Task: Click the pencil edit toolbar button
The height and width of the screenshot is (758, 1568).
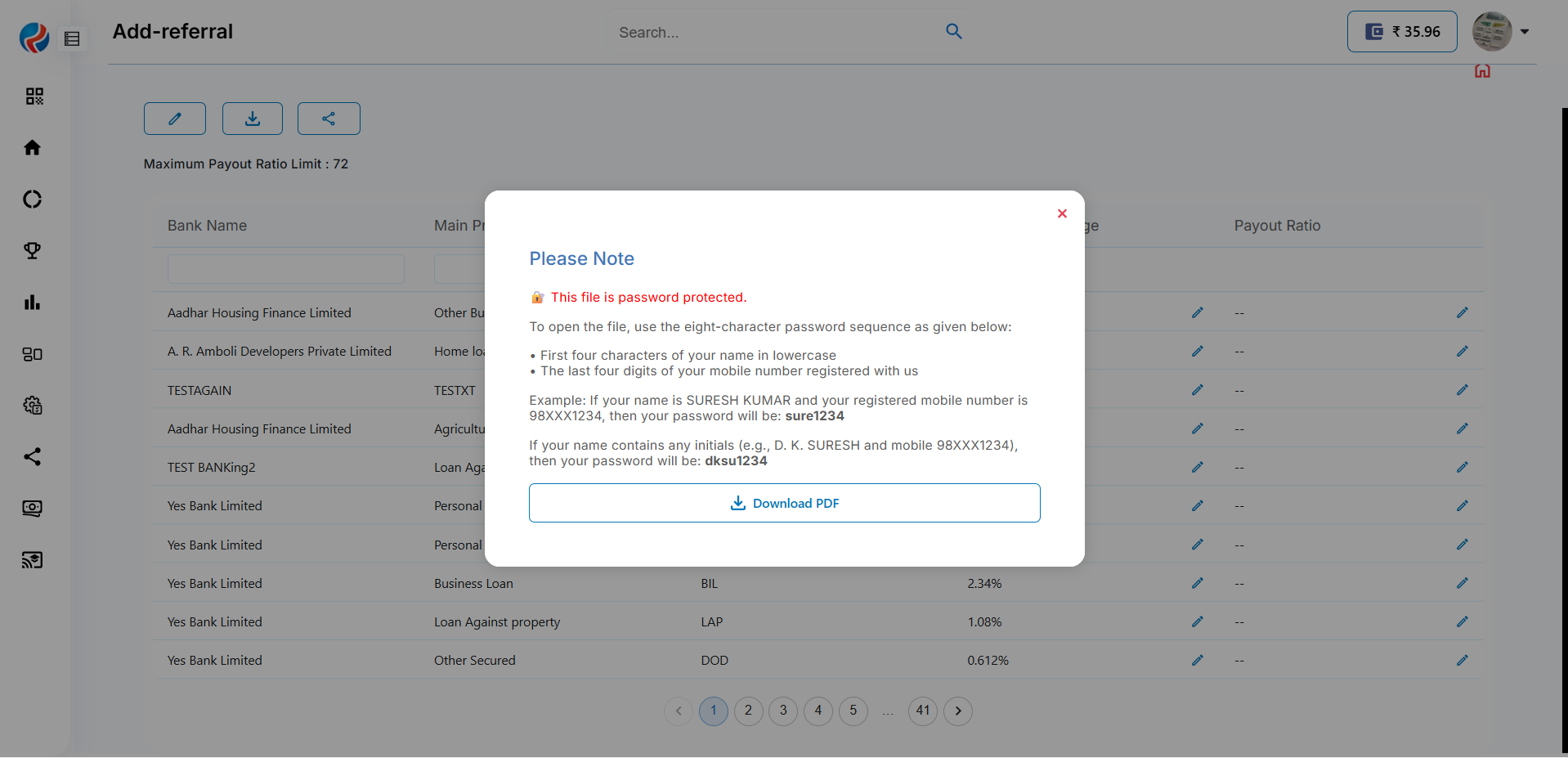Action: [x=175, y=119]
